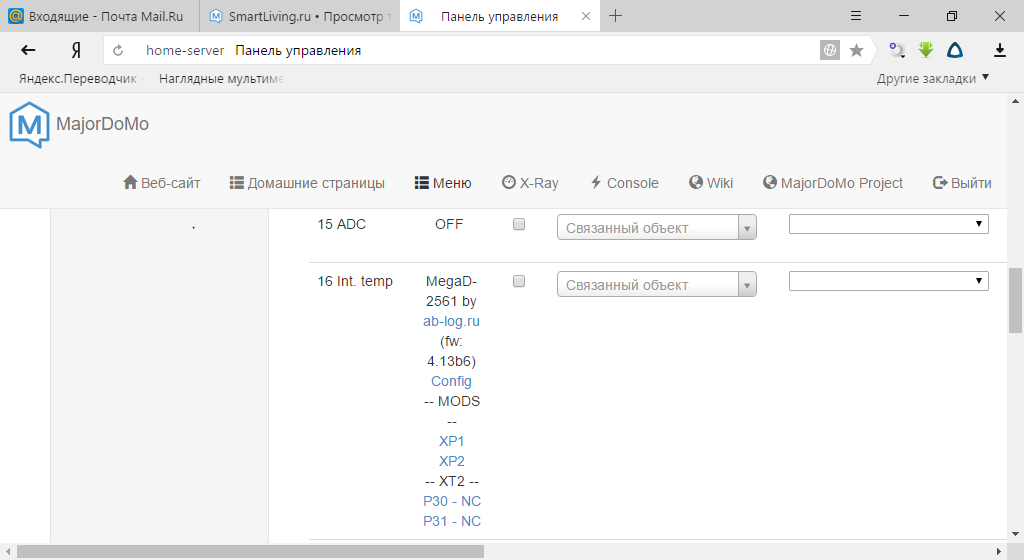Open empty select box in 16 Int. temp row
This screenshot has width=1024, height=560.
pos(889,281)
